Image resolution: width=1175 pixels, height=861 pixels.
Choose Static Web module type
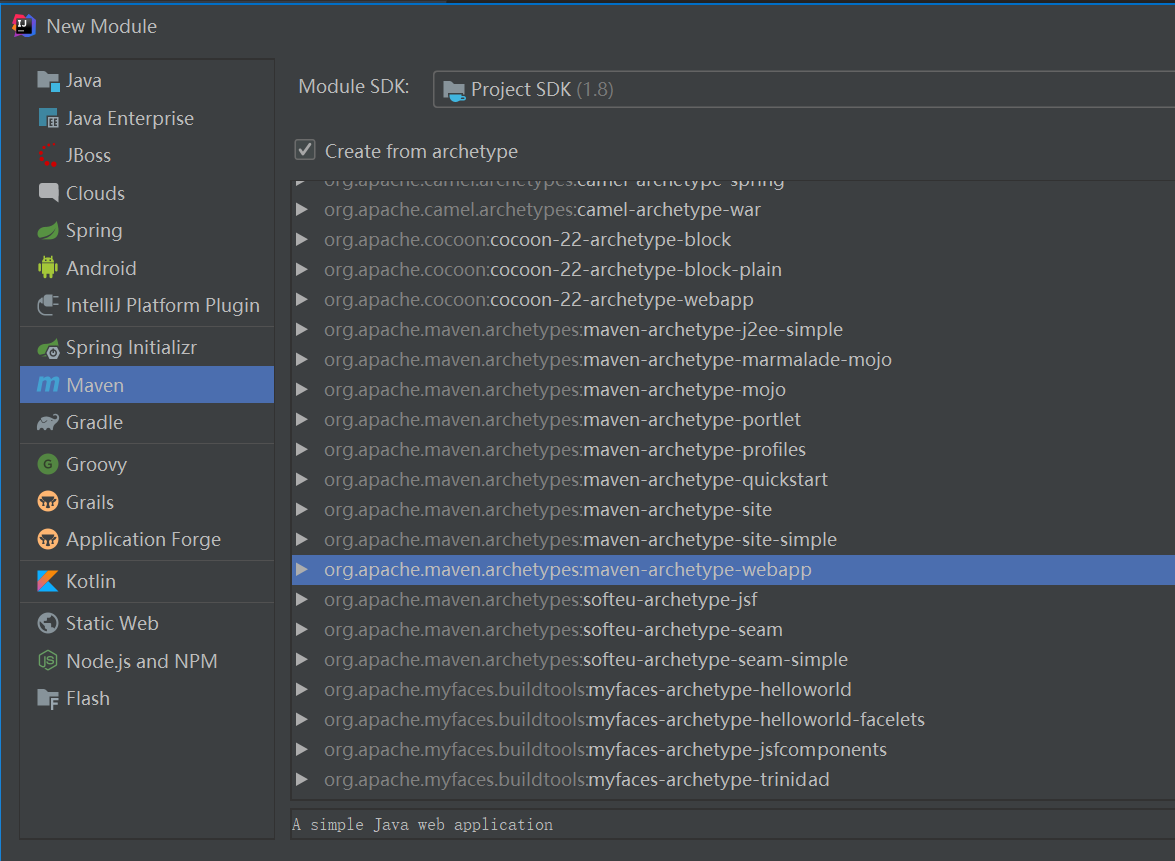[147, 623]
